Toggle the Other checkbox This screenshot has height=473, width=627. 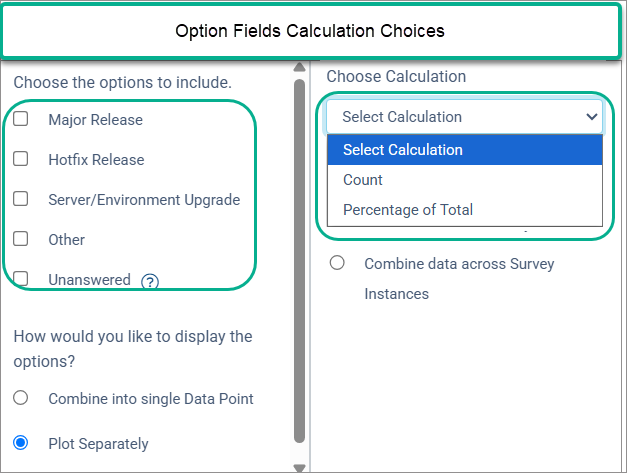tap(21, 239)
